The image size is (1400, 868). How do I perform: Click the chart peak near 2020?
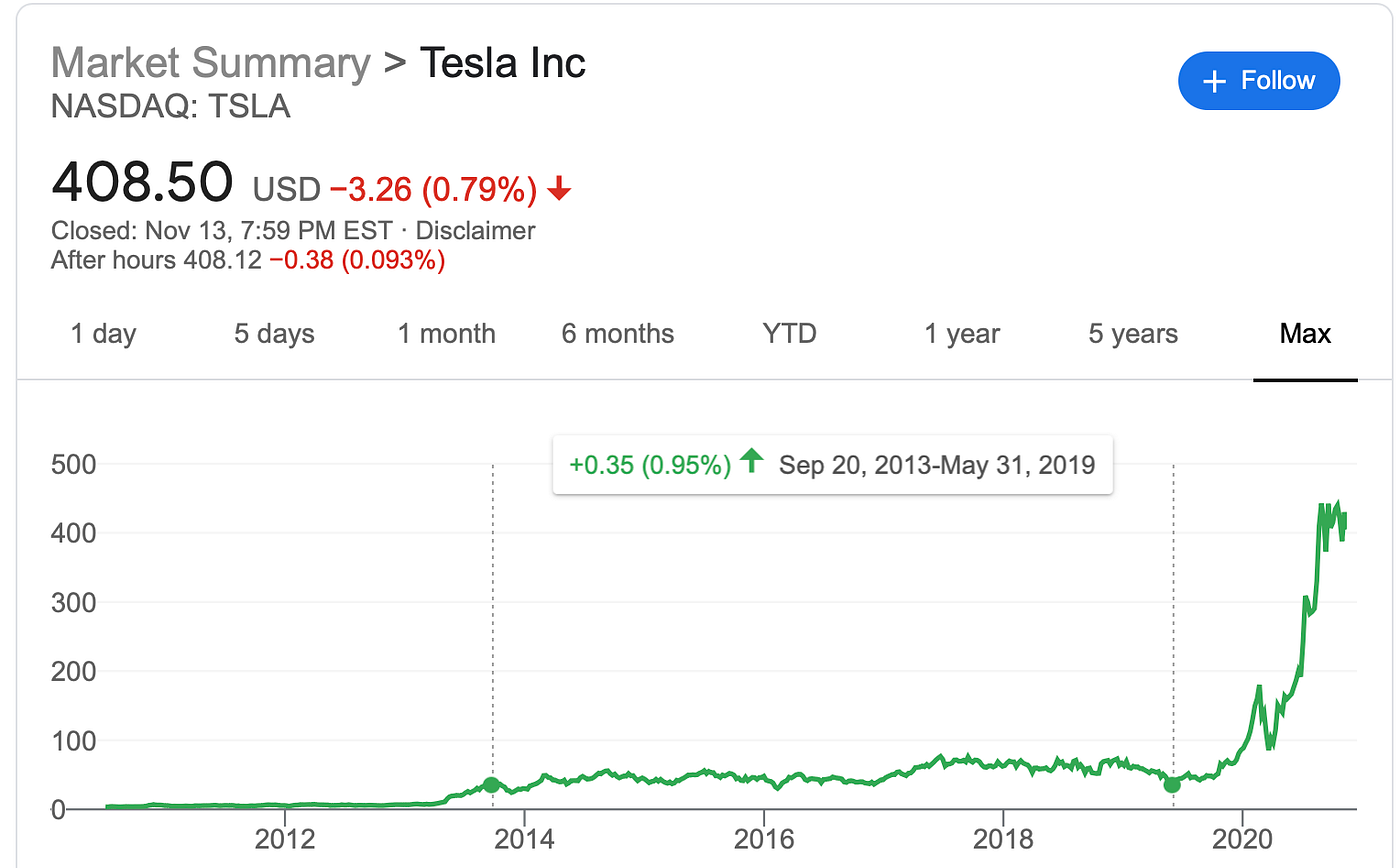pyautogui.click(x=1338, y=506)
